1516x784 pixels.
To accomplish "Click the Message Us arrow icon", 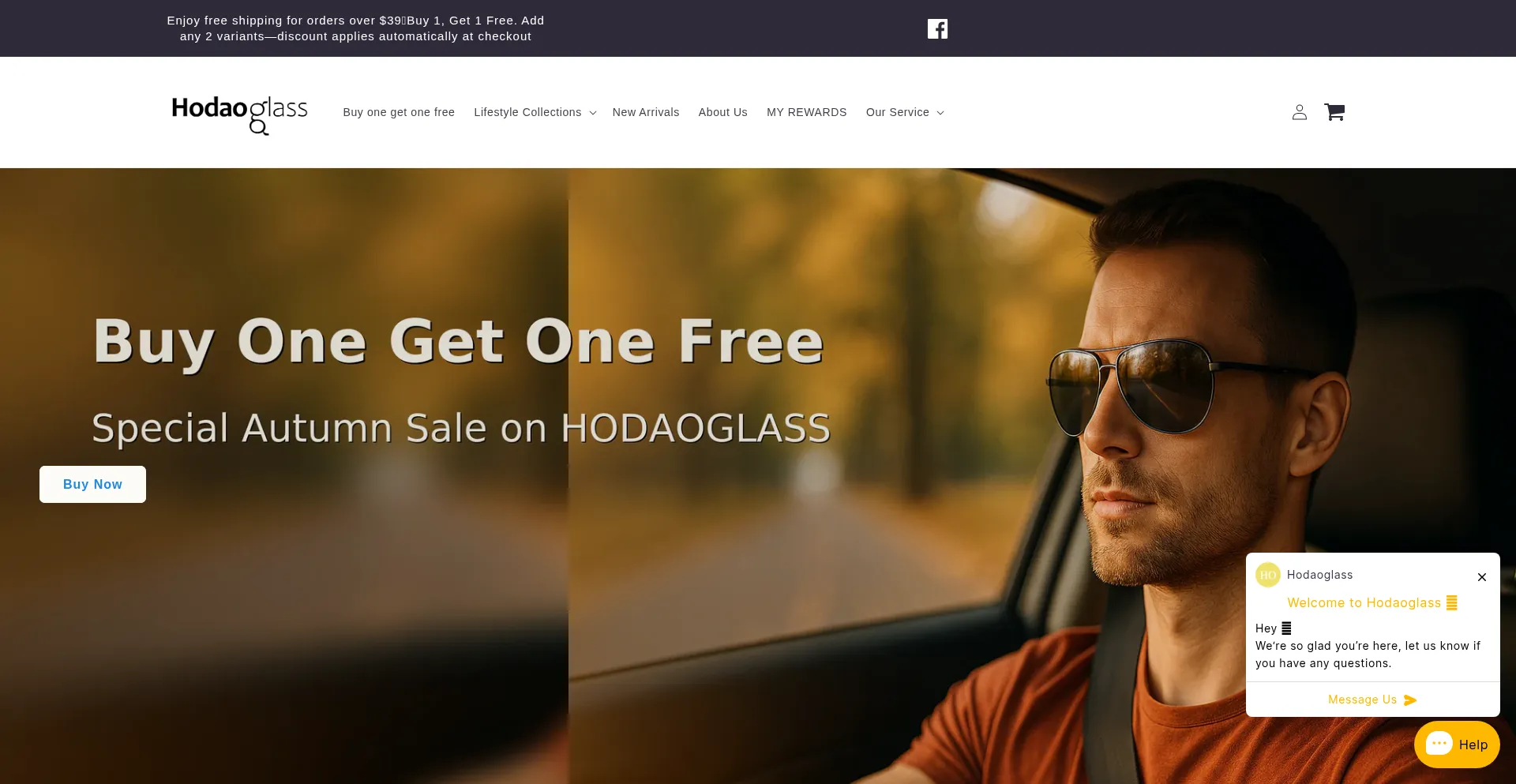I will 1411,700.
